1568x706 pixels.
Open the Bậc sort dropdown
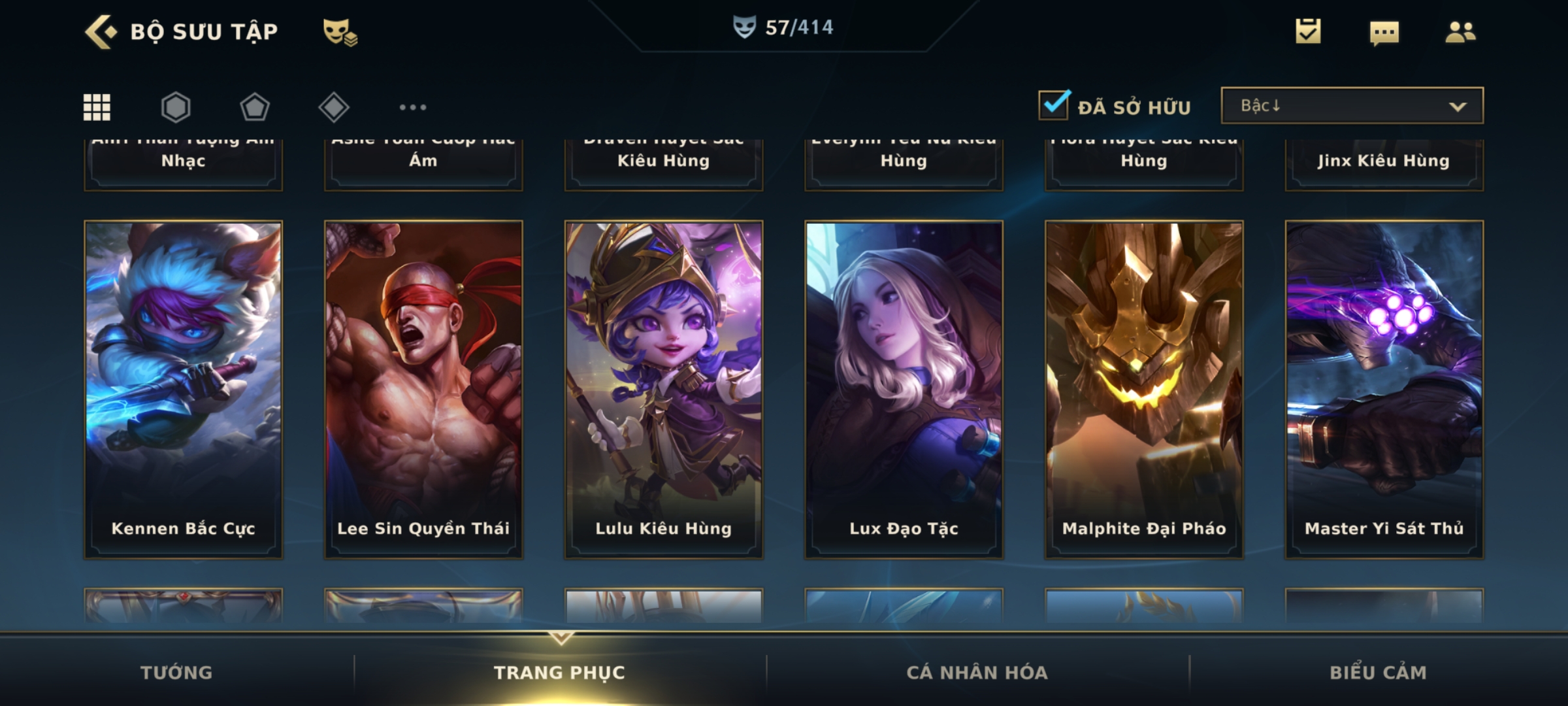coord(1352,105)
